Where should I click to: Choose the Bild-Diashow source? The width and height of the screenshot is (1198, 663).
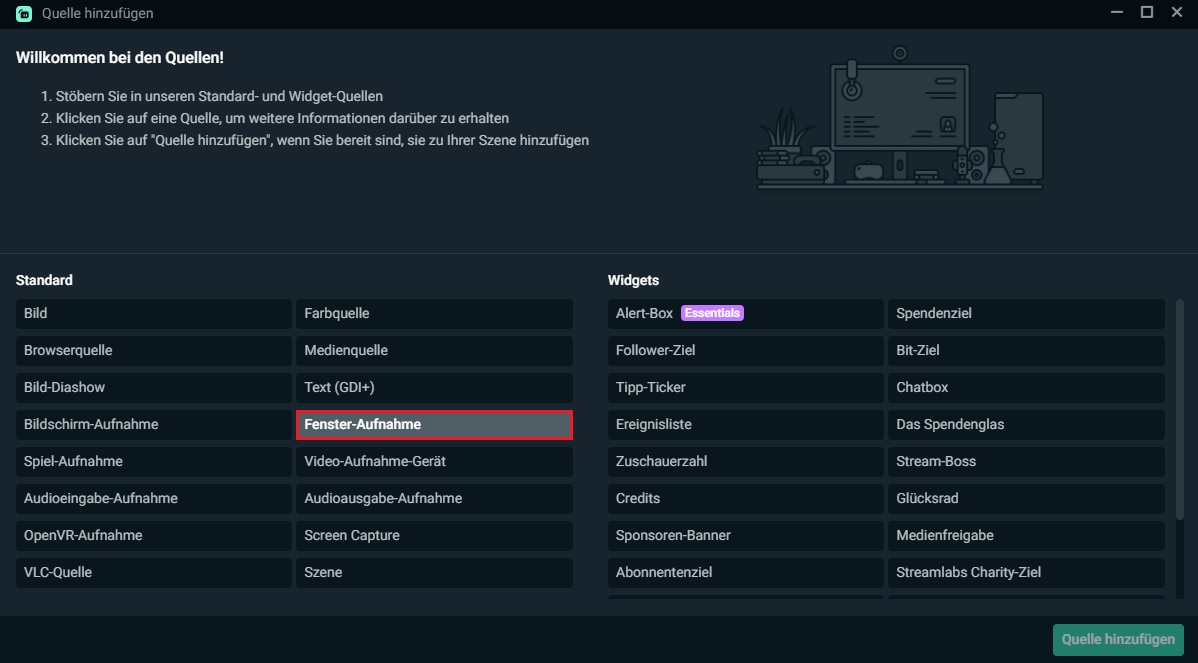(153, 387)
